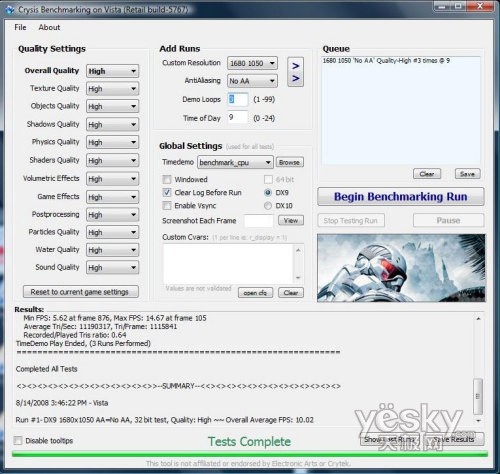Toggle Enable Vsync checkbox
500x474 pixels.
167,206
